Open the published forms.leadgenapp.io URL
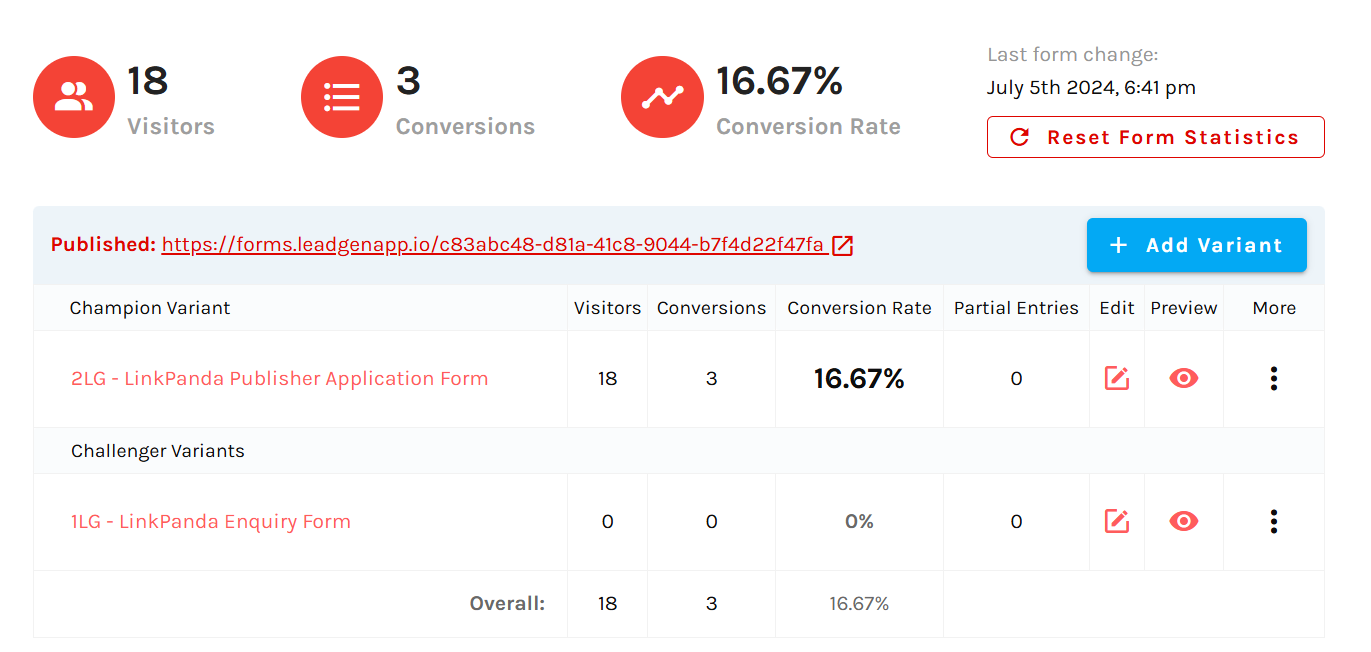Image resolution: width=1371 pixels, height=652 pixels. coord(493,245)
